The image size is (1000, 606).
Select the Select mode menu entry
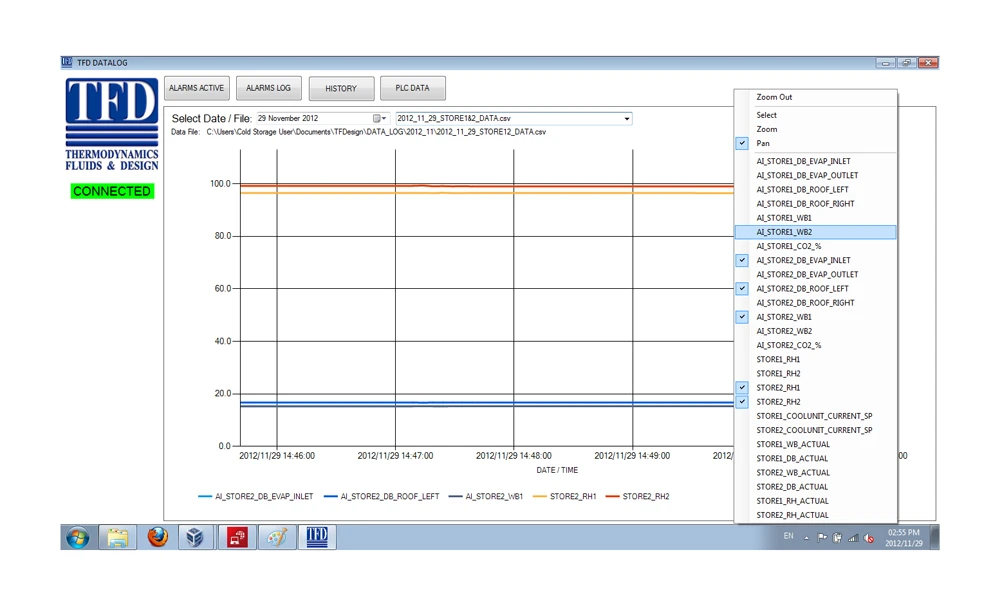[x=767, y=115]
